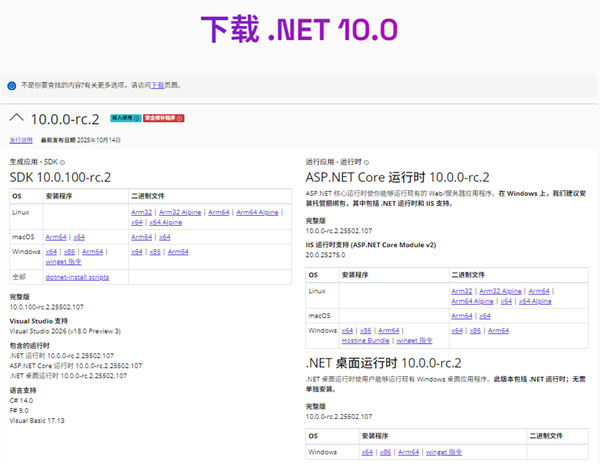Screen dimensions: 600x465
Task: Download SDK Windows x64 binary
Action: pos(137,251)
